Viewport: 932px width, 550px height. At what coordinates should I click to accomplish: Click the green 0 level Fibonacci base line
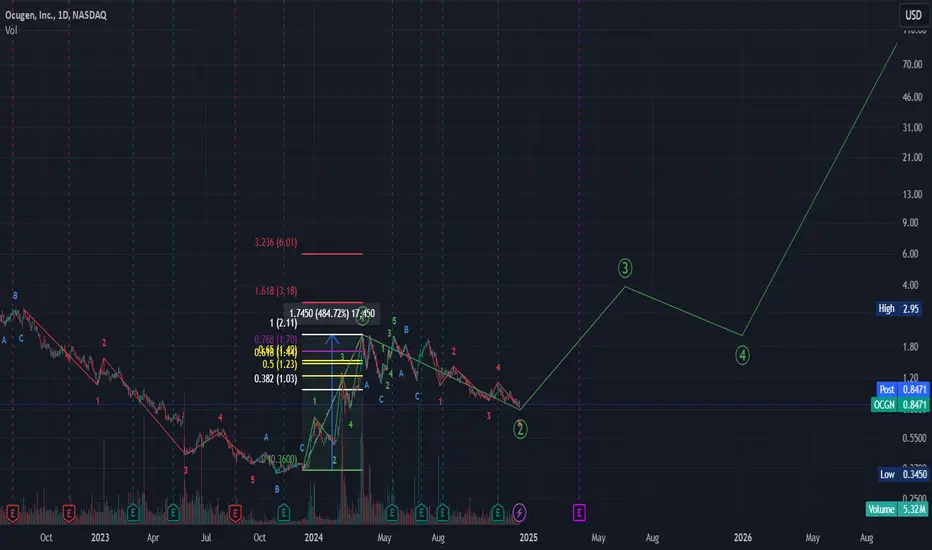pyautogui.click(x=332, y=470)
